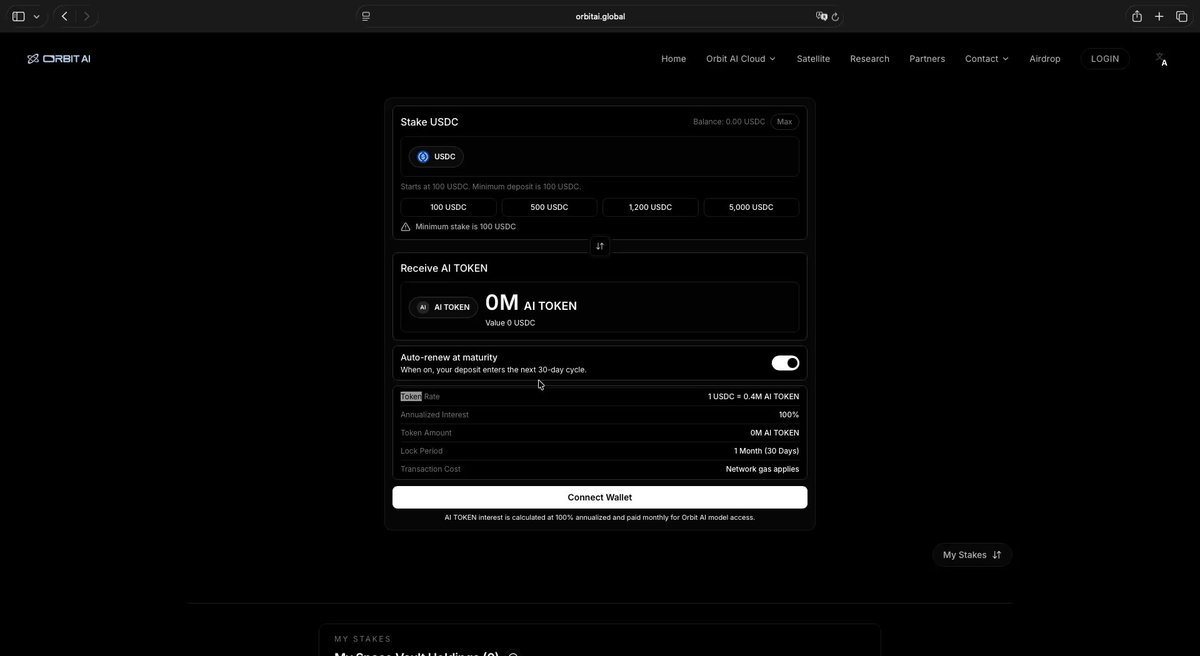1200x656 pixels.
Task: Click the Connect Wallet button
Action: [x=600, y=497]
